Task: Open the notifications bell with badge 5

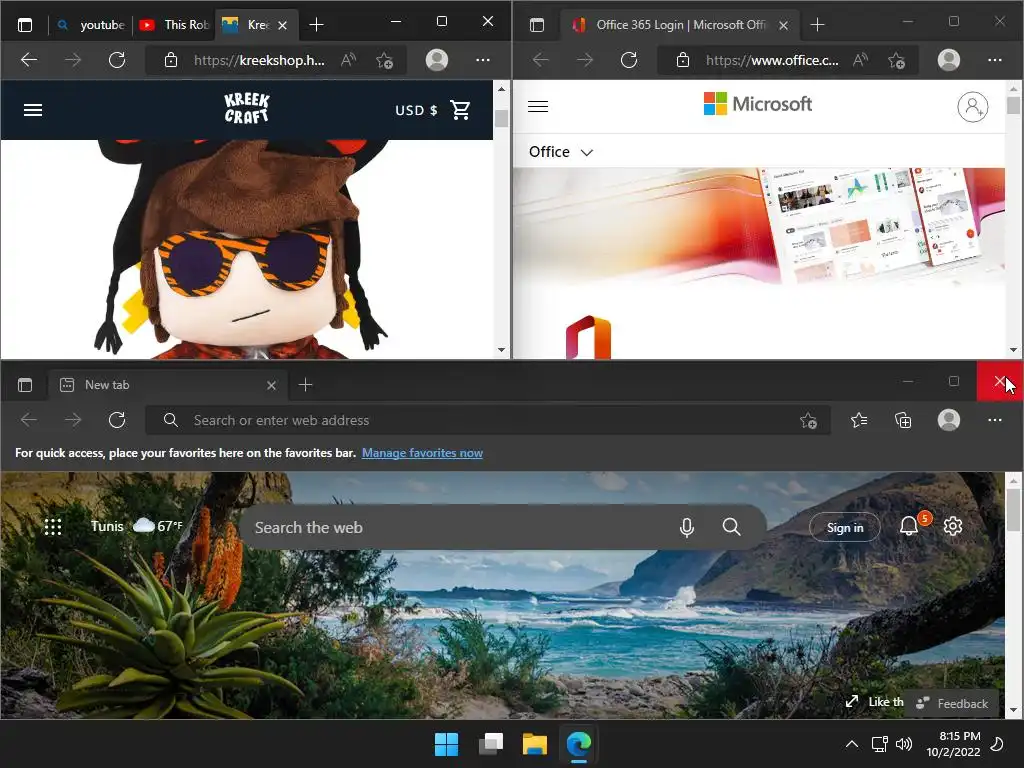Action: pos(910,526)
